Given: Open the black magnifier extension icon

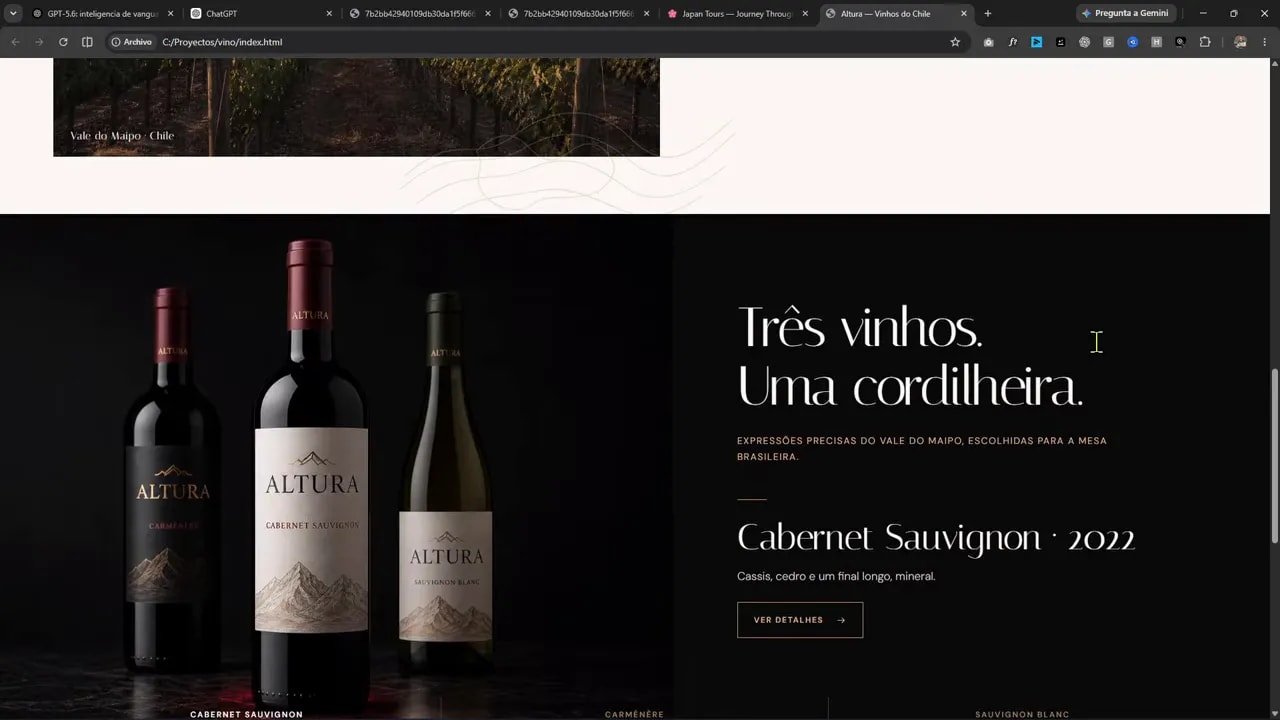Looking at the screenshot, I should pyautogui.click(x=1180, y=42).
